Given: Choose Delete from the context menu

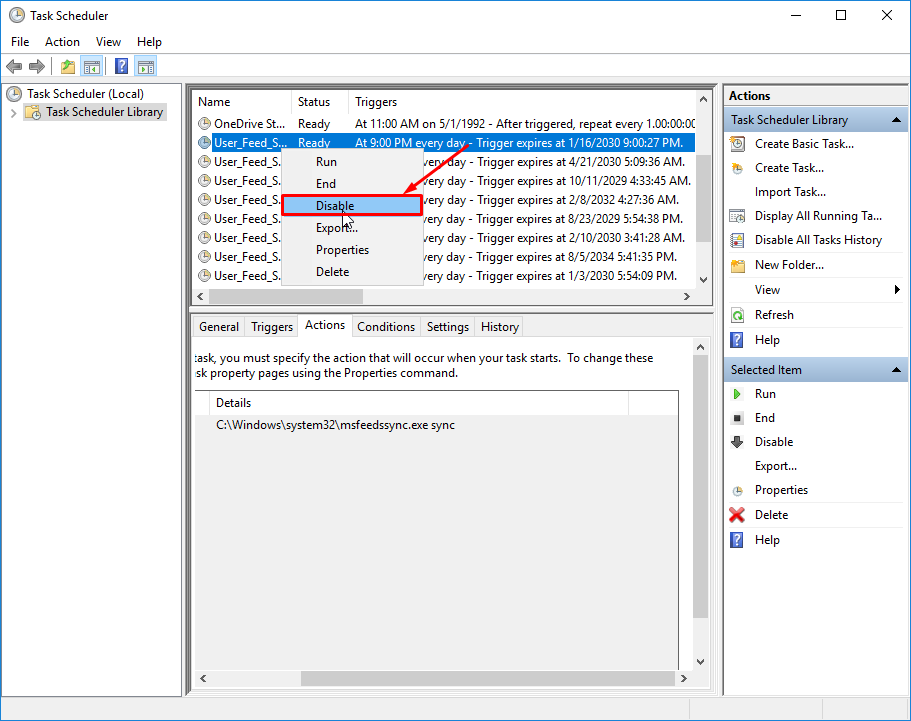Looking at the screenshot, I should pos(352,272).
